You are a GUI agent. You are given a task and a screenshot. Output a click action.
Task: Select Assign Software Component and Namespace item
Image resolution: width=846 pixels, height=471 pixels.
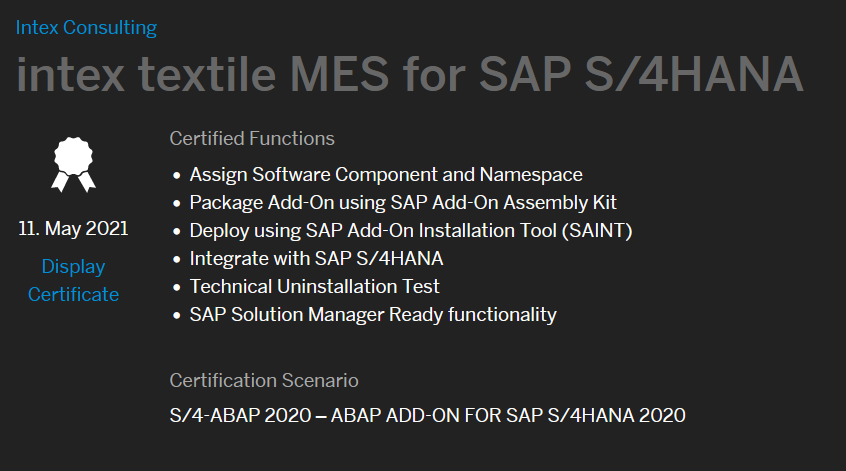(x=386, y=175)
